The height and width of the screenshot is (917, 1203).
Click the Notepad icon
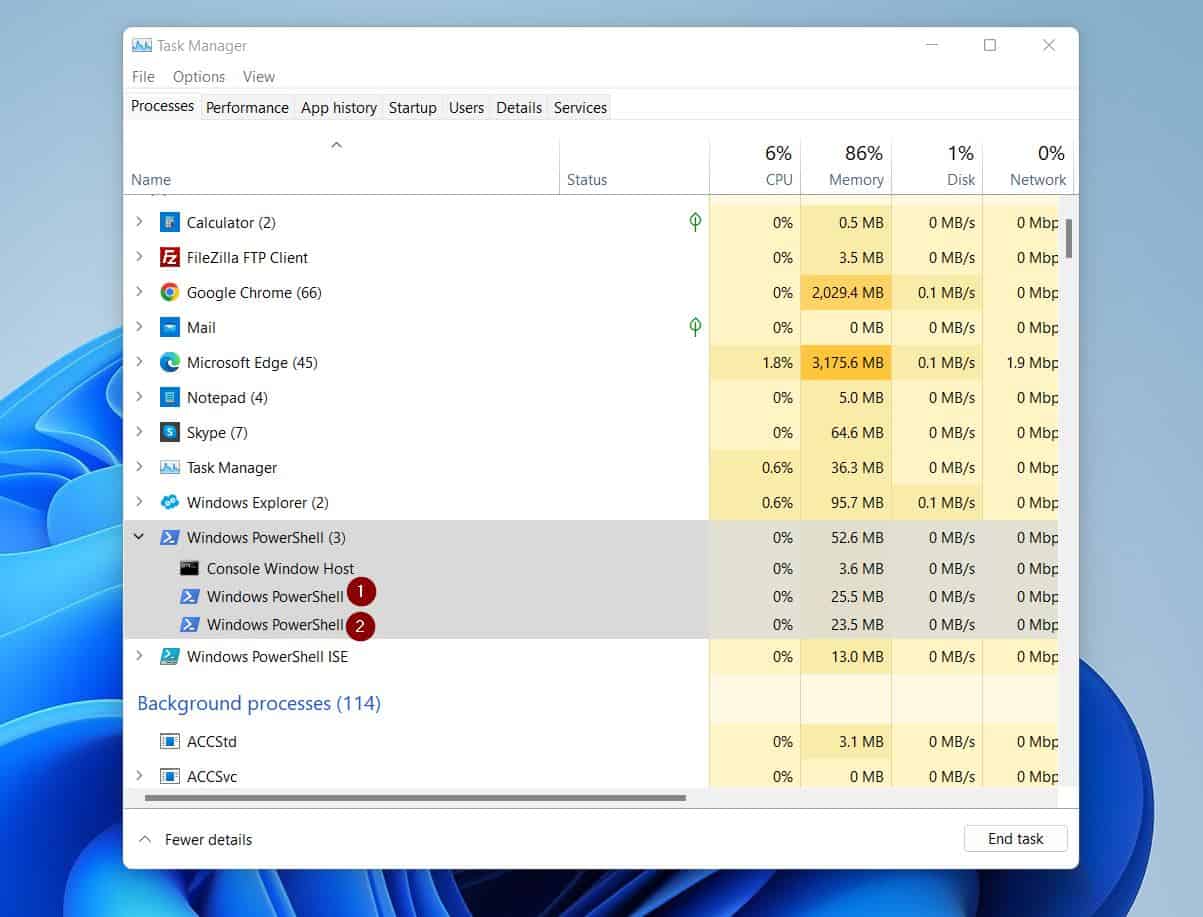point(169,397)
